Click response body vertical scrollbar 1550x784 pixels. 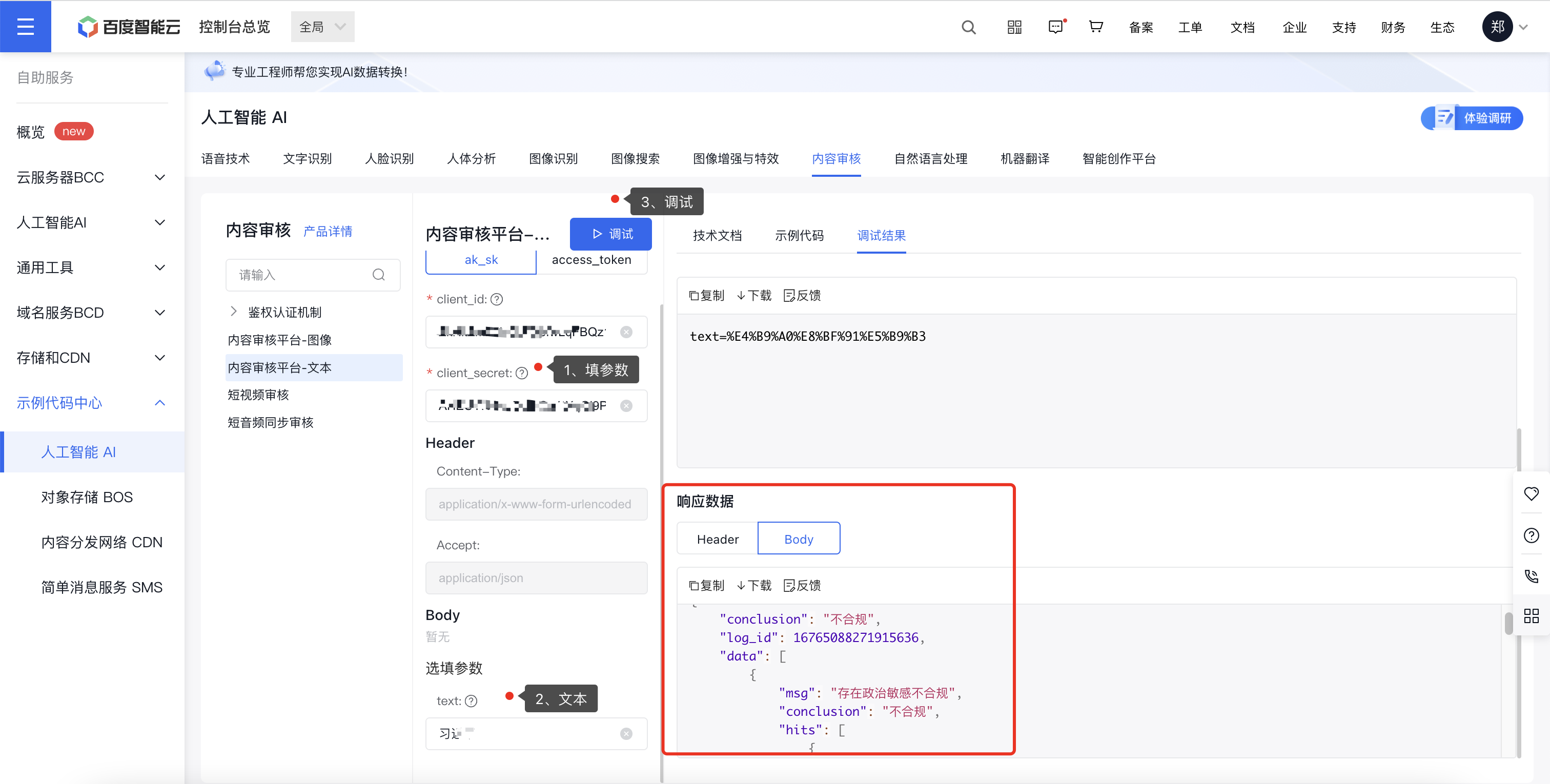(1508, 624)
